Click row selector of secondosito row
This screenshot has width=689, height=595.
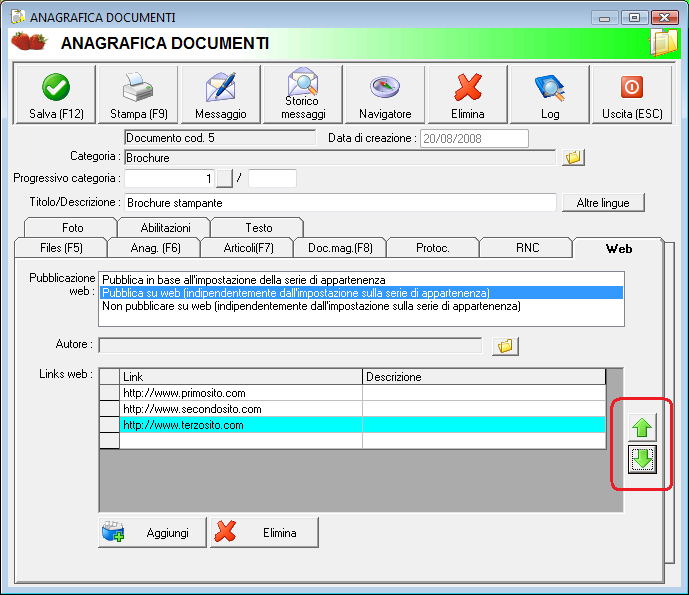[109, 409]
